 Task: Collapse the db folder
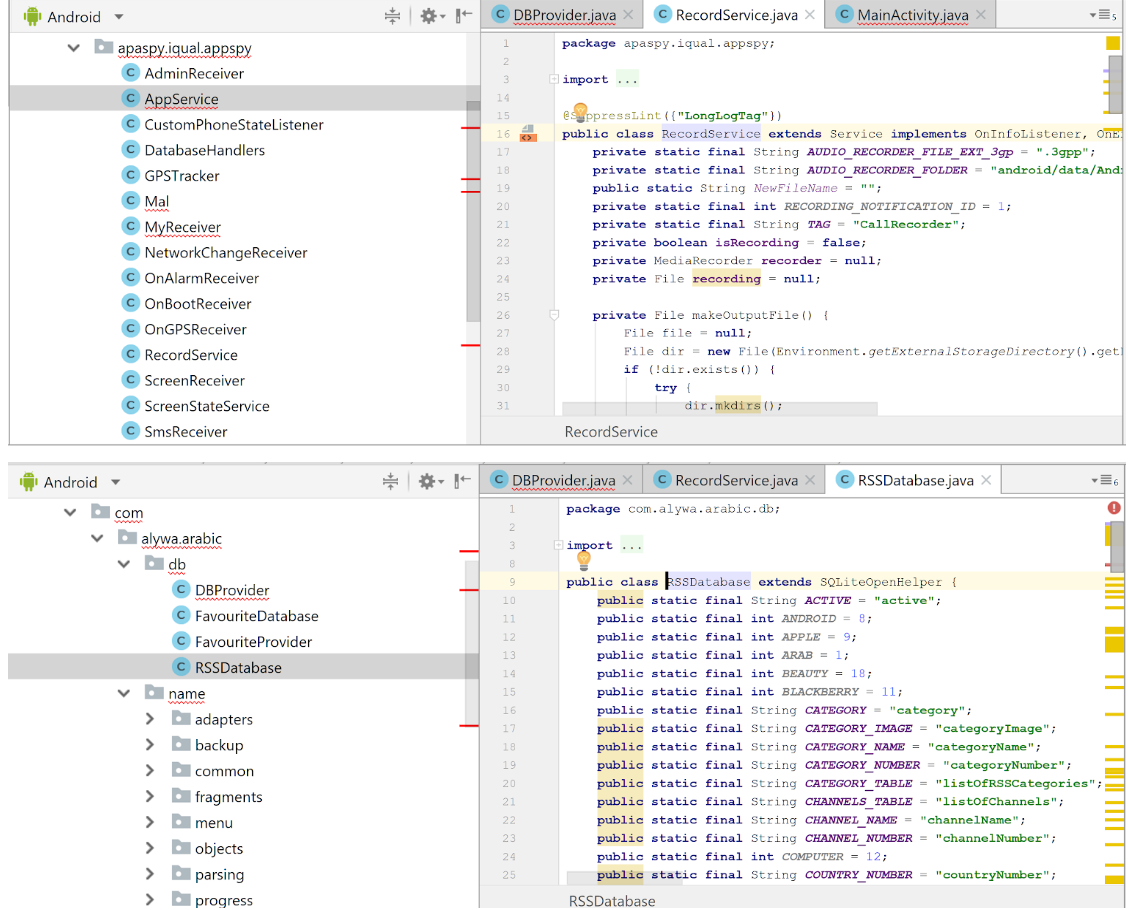click(x=124, y=565)
